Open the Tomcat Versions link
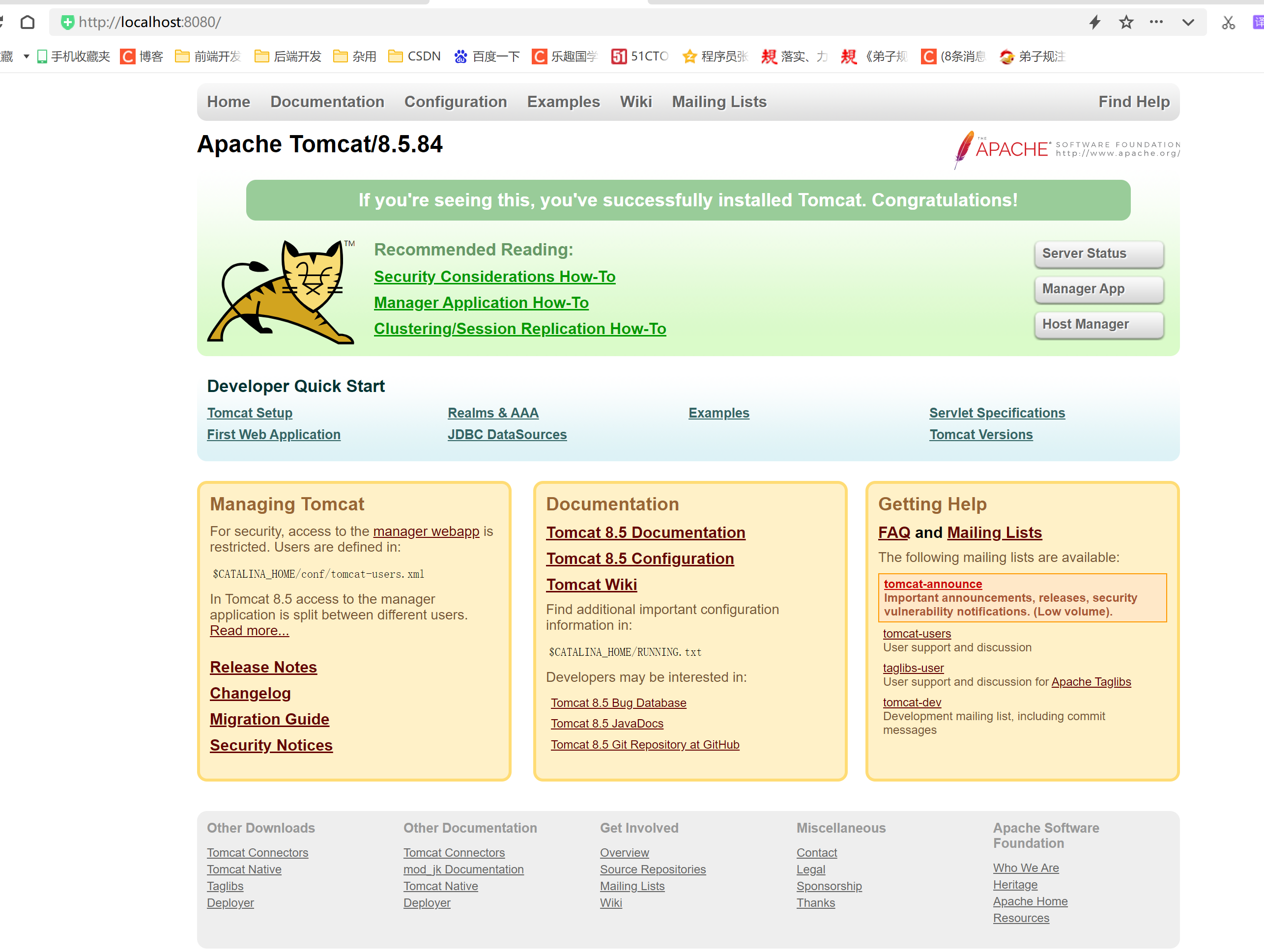1264x952 pixels. (981, 435)
